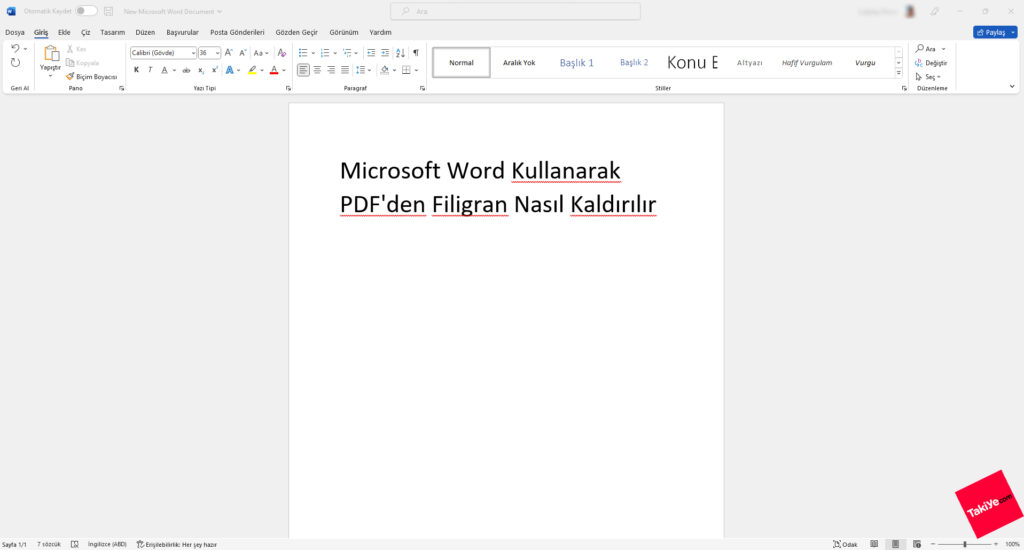Viewport: 1024px width, 550px height.
Task: Increase the font size
Action: tap(229, 53)
